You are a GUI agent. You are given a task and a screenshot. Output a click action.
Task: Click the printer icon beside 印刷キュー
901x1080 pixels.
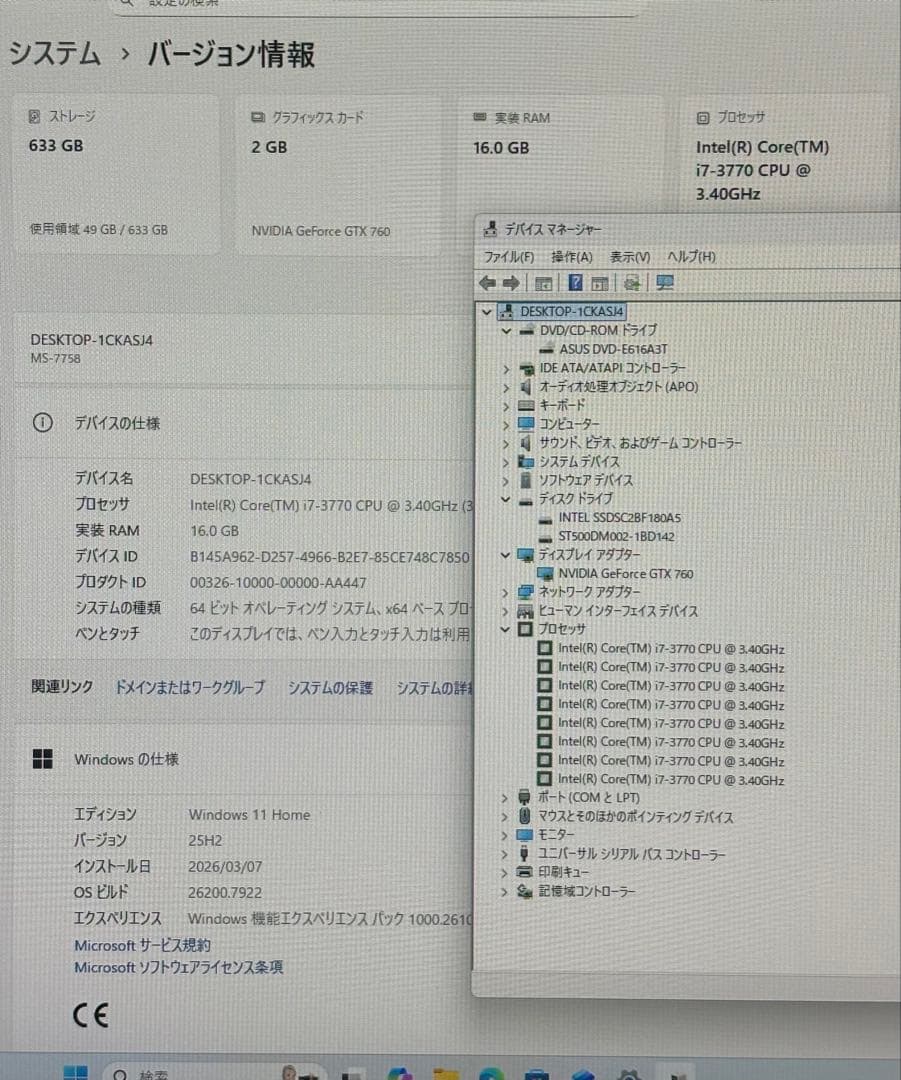coord(524,872)
